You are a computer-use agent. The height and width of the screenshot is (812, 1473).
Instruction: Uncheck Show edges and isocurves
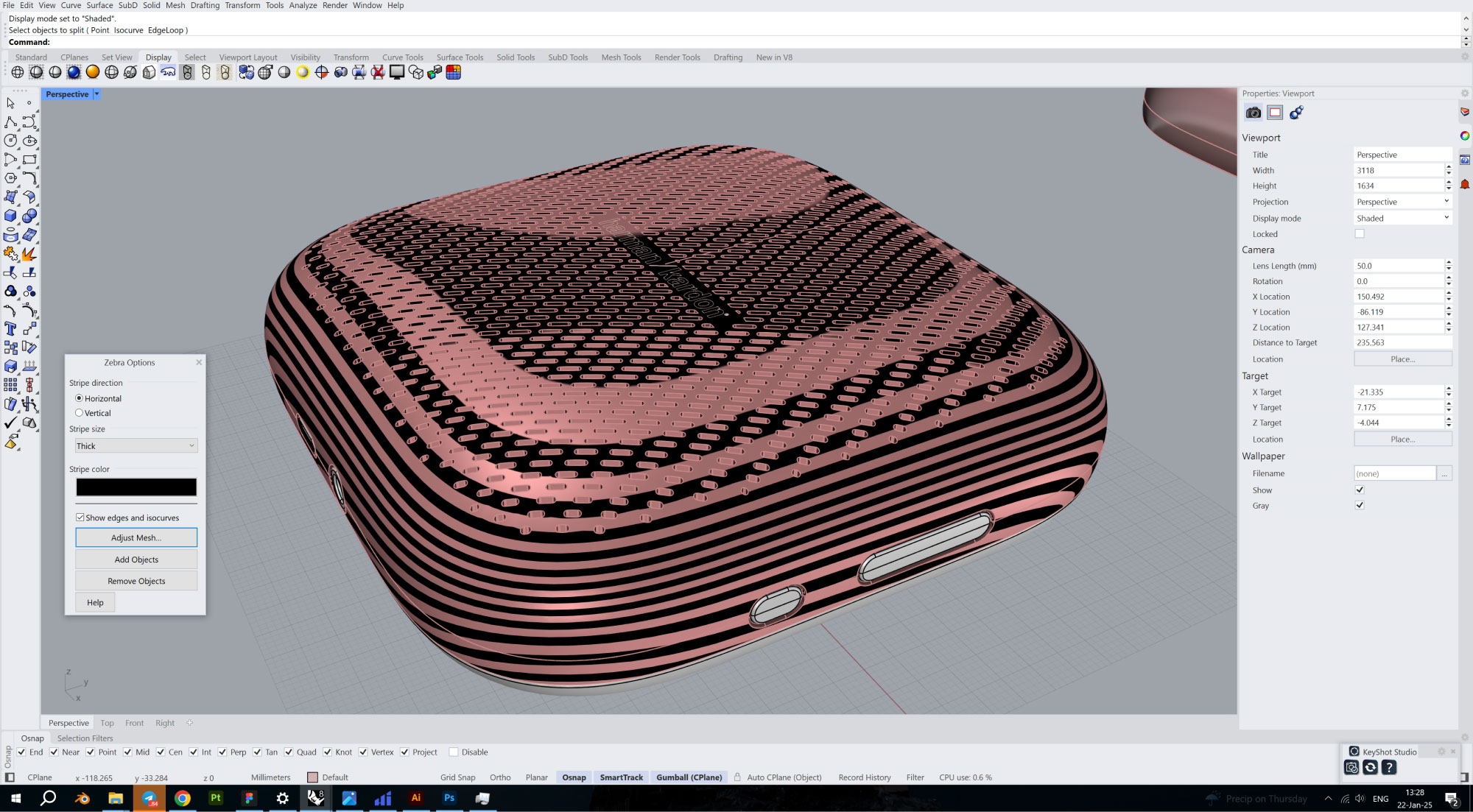[x=80, y=518]
